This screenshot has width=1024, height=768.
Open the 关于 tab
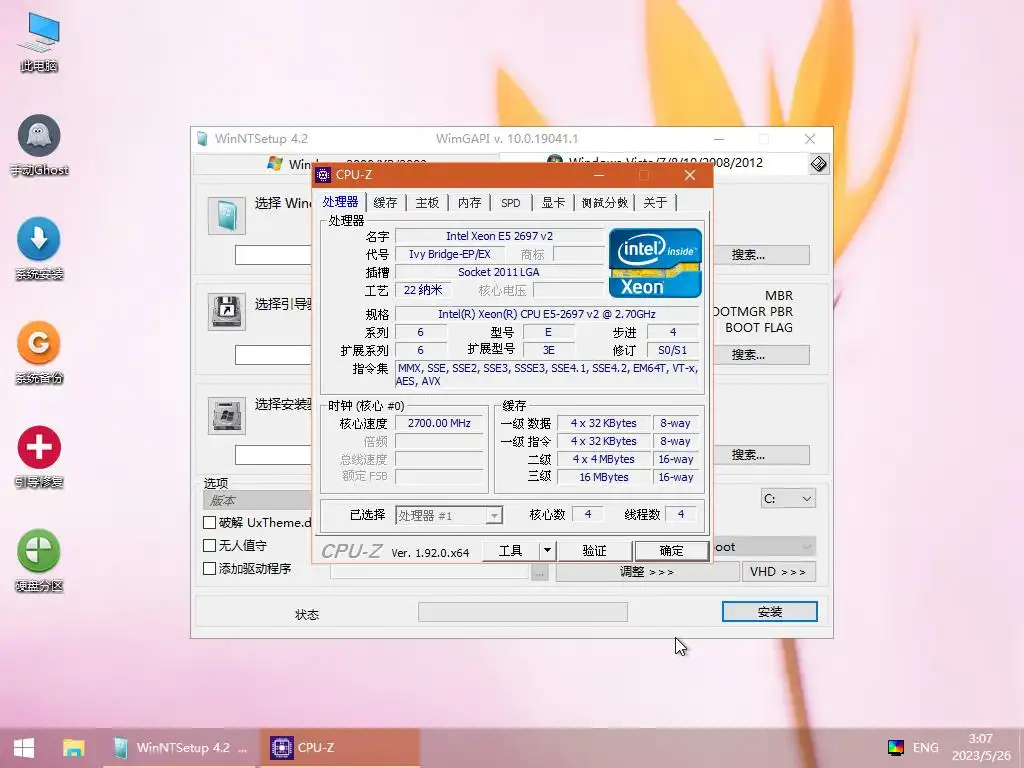pos(655,202)
